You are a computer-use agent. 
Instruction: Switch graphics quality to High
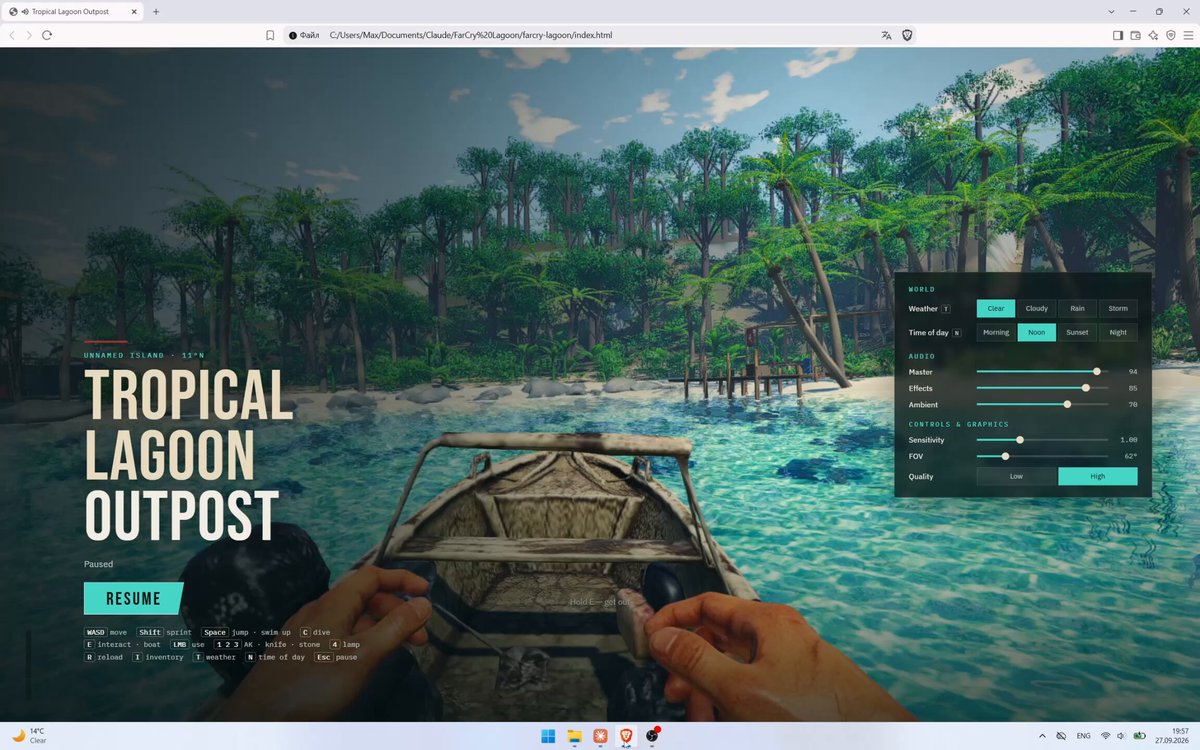(x=1098, y=476)
